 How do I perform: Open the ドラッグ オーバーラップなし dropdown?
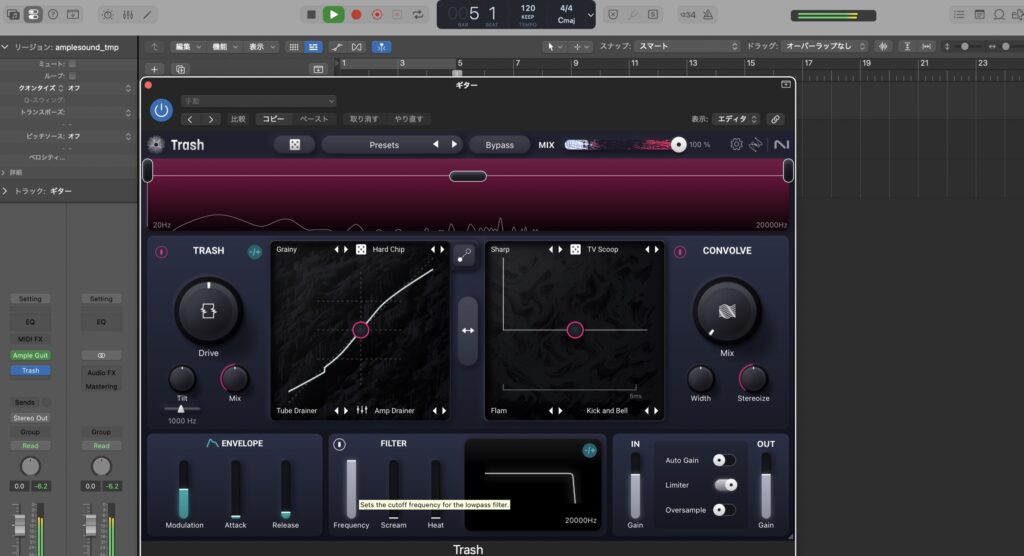[824, 46]
